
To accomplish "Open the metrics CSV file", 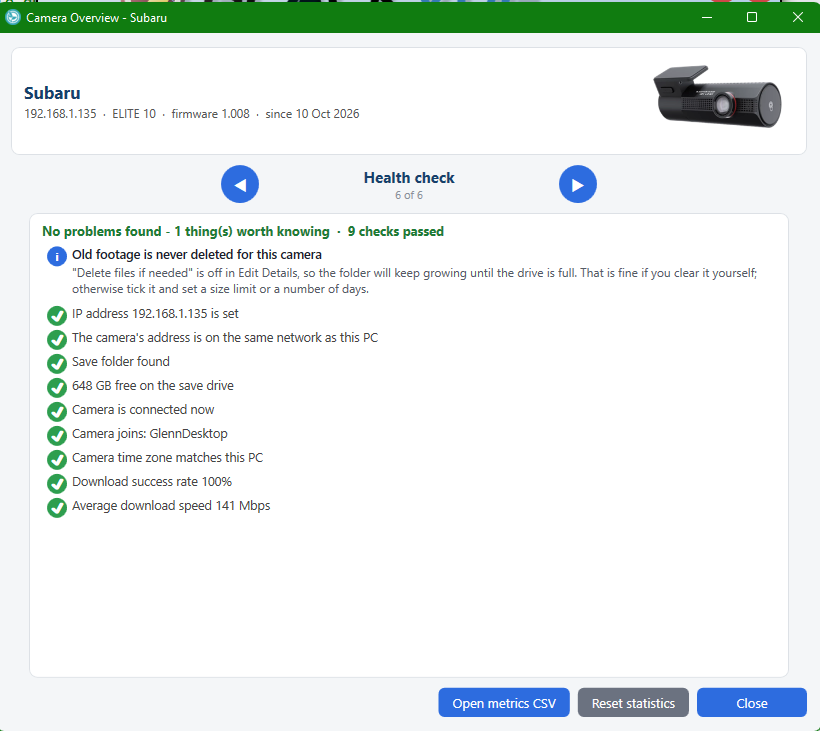I will pos(504,703).
